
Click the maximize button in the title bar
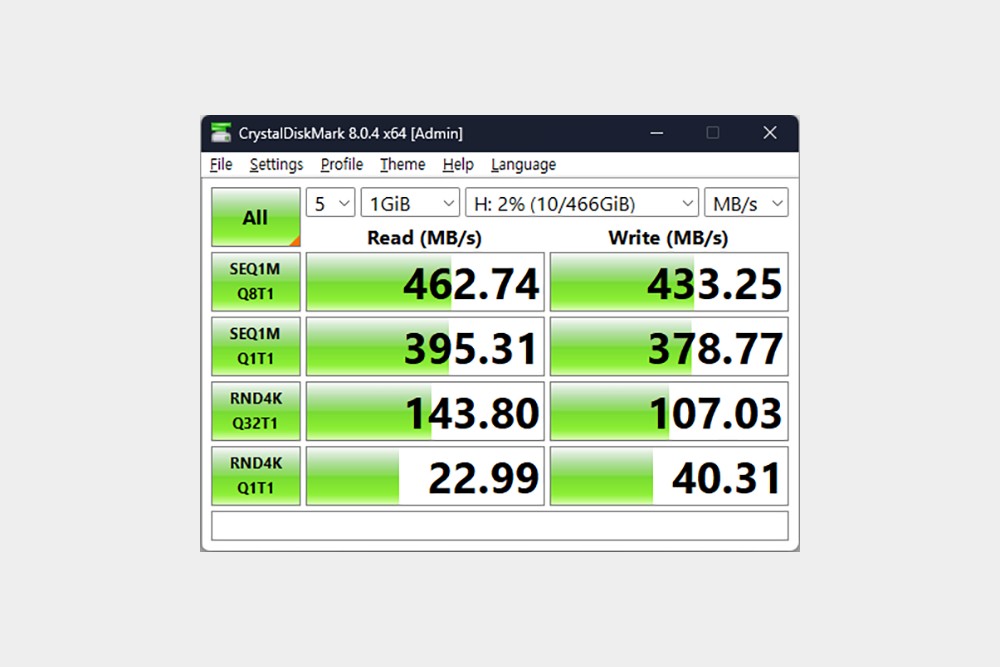[x=713, y=133]
